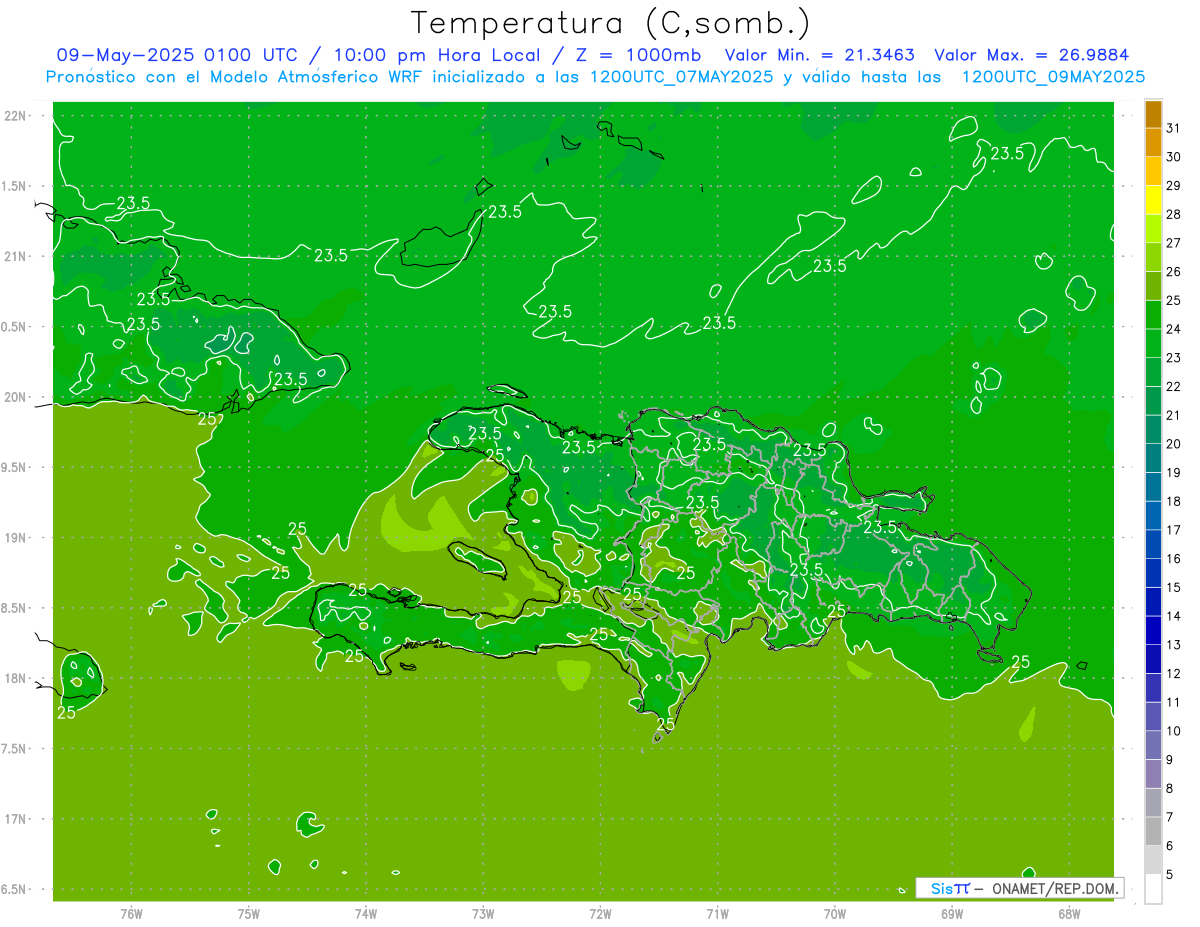This screenshot has height=927, width=1200.
Task: Click the legend number "29" on the color bar
Action: point(1174,185)
